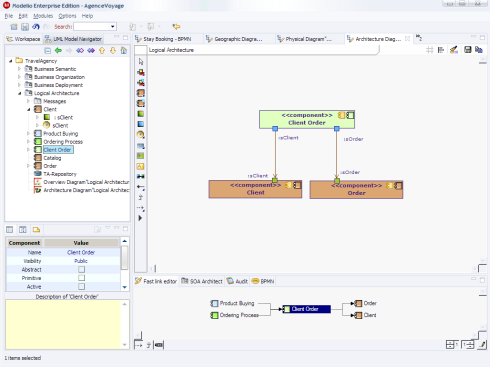This screenshot has width=490, height=367.
Task: Toggle the Primitive checkbox
Action: click(x=81, y=278)
